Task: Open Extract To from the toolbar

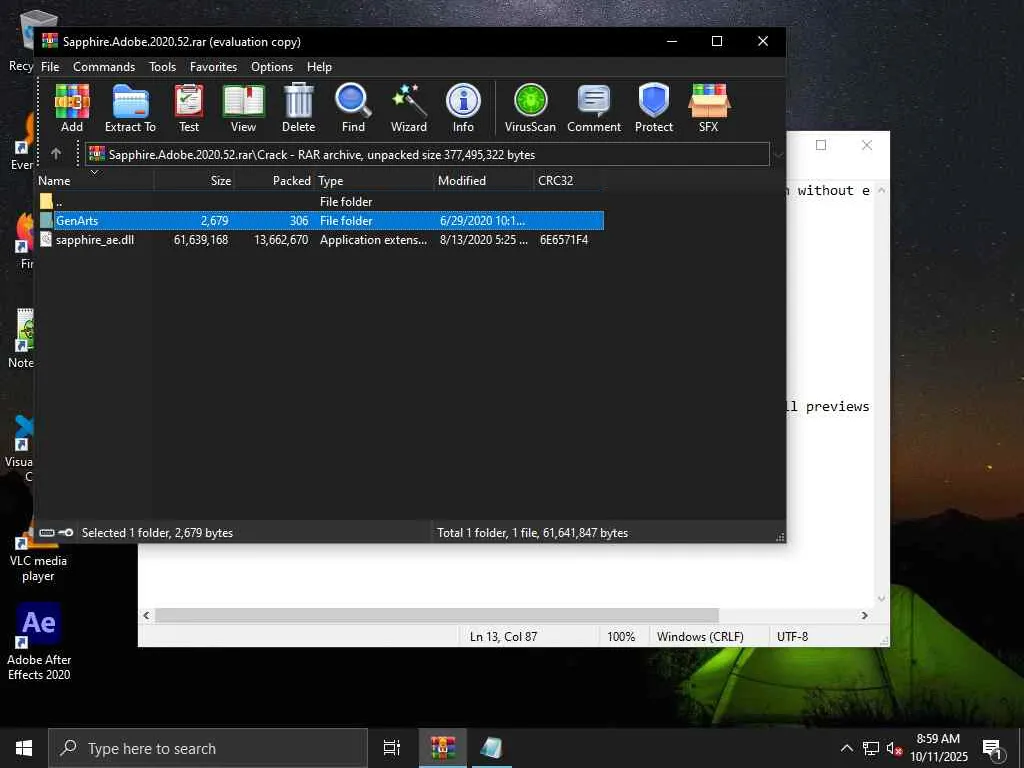Action: (x=131, y=108)
